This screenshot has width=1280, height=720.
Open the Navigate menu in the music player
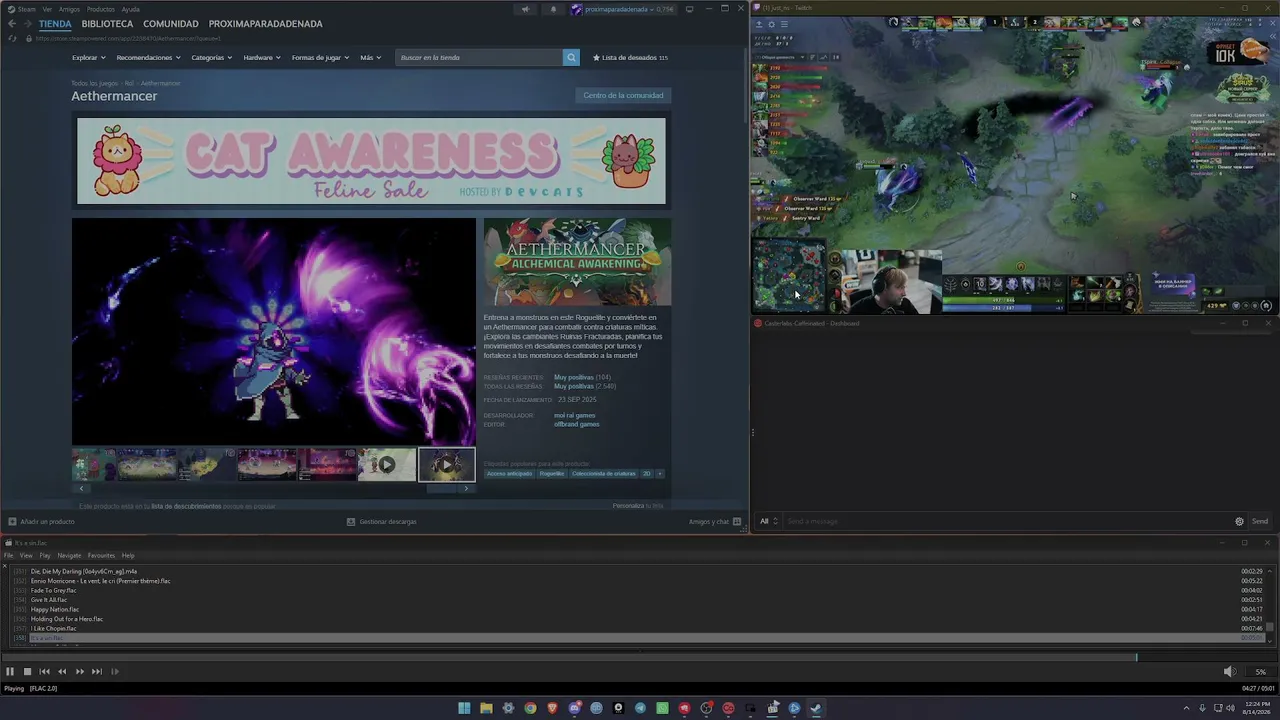[69, 555]
